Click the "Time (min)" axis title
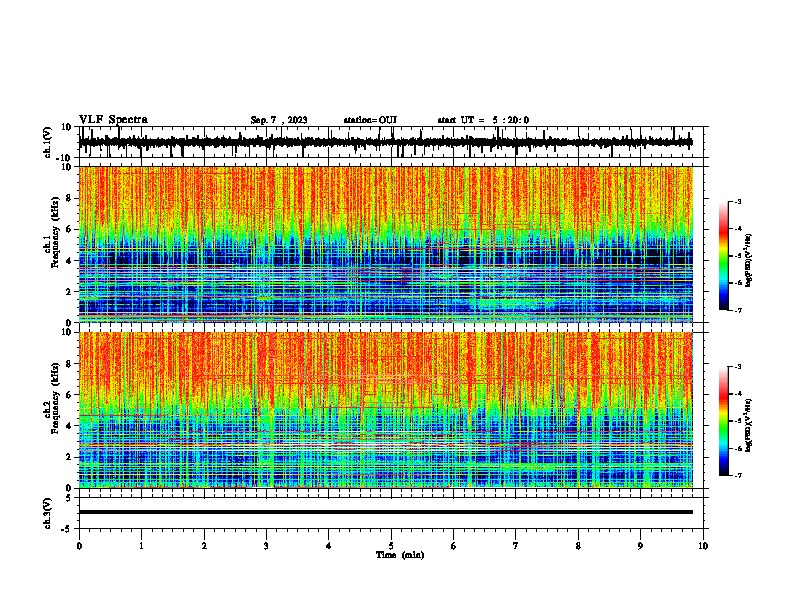Screen dimensions: 792x612 400,555
